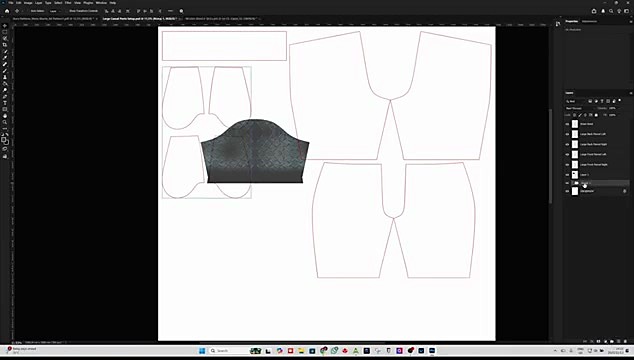Click the foreground color swatch
This screenshot has height=360, width=634.
point(4,140)
